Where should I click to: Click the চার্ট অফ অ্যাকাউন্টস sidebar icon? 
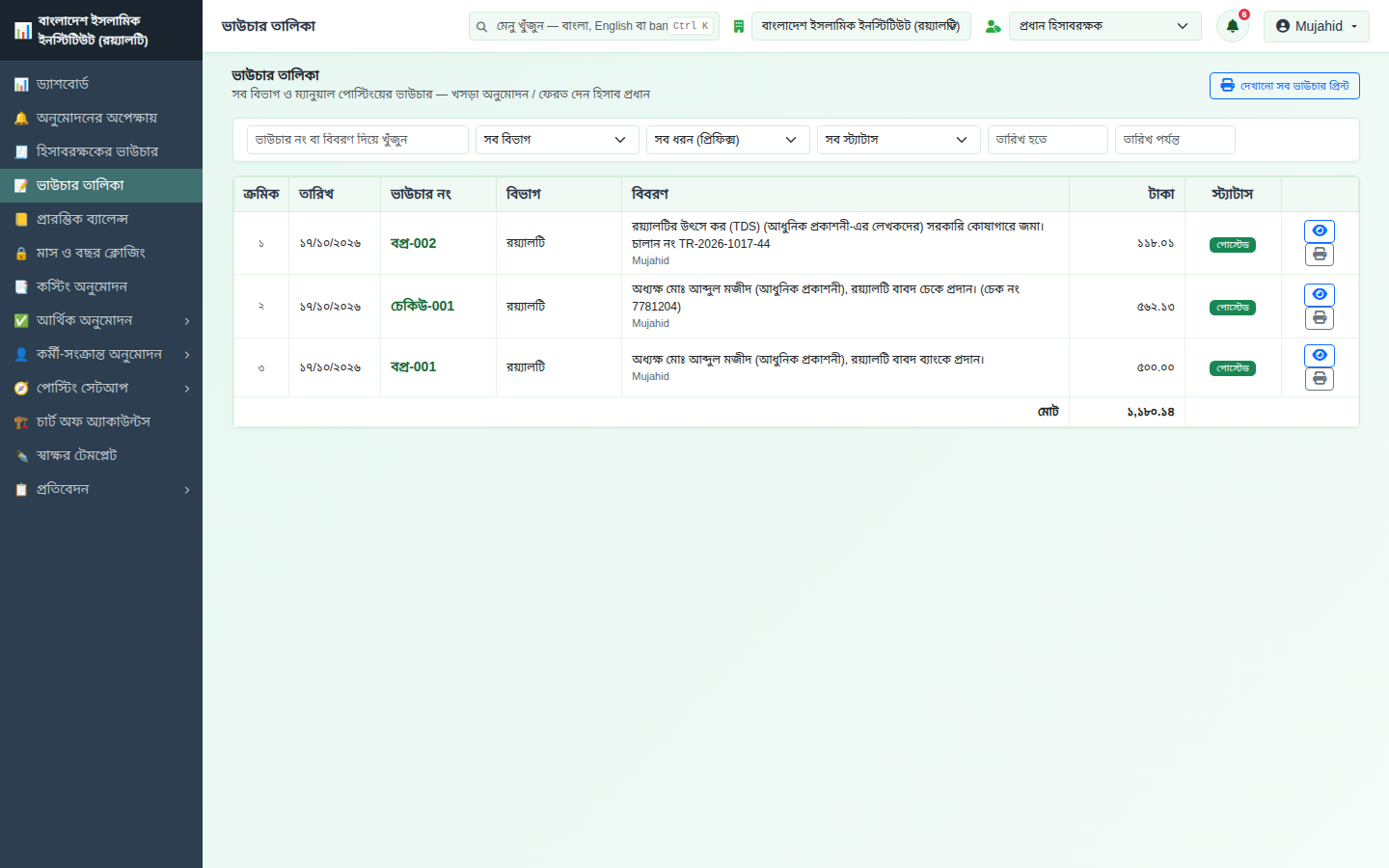pyautogui.click(x=21, y=422)
